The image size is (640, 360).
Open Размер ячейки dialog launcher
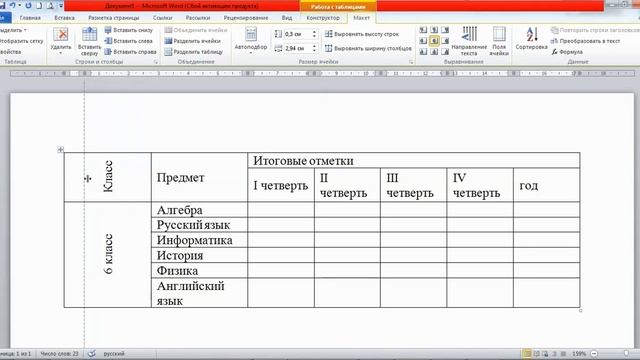tap(411, 62)
